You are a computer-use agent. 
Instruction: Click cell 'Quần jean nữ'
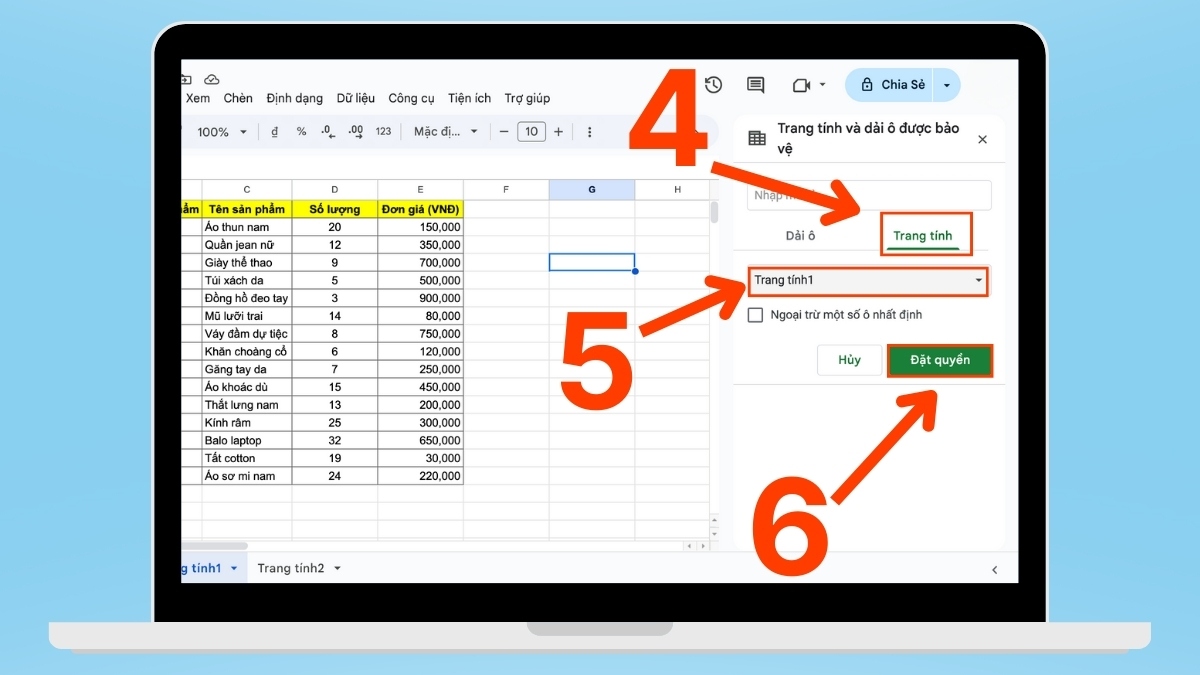click(247, 245)
